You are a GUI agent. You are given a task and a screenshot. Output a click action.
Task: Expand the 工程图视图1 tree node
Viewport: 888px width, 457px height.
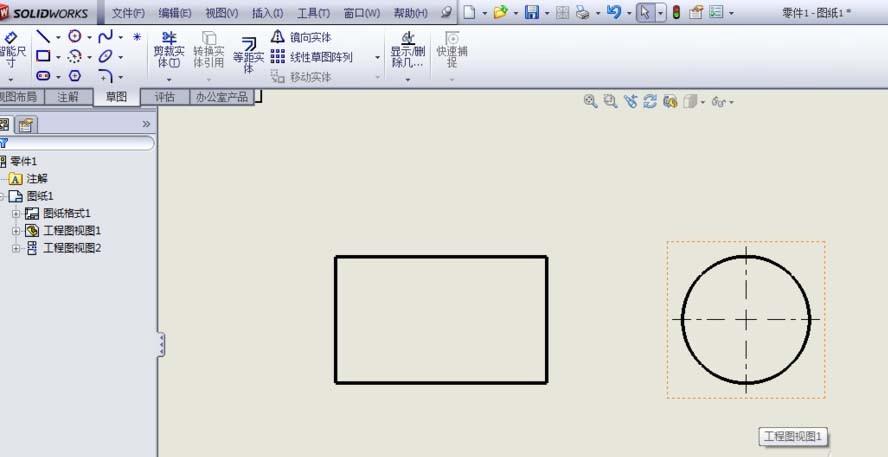pos(16,231)
